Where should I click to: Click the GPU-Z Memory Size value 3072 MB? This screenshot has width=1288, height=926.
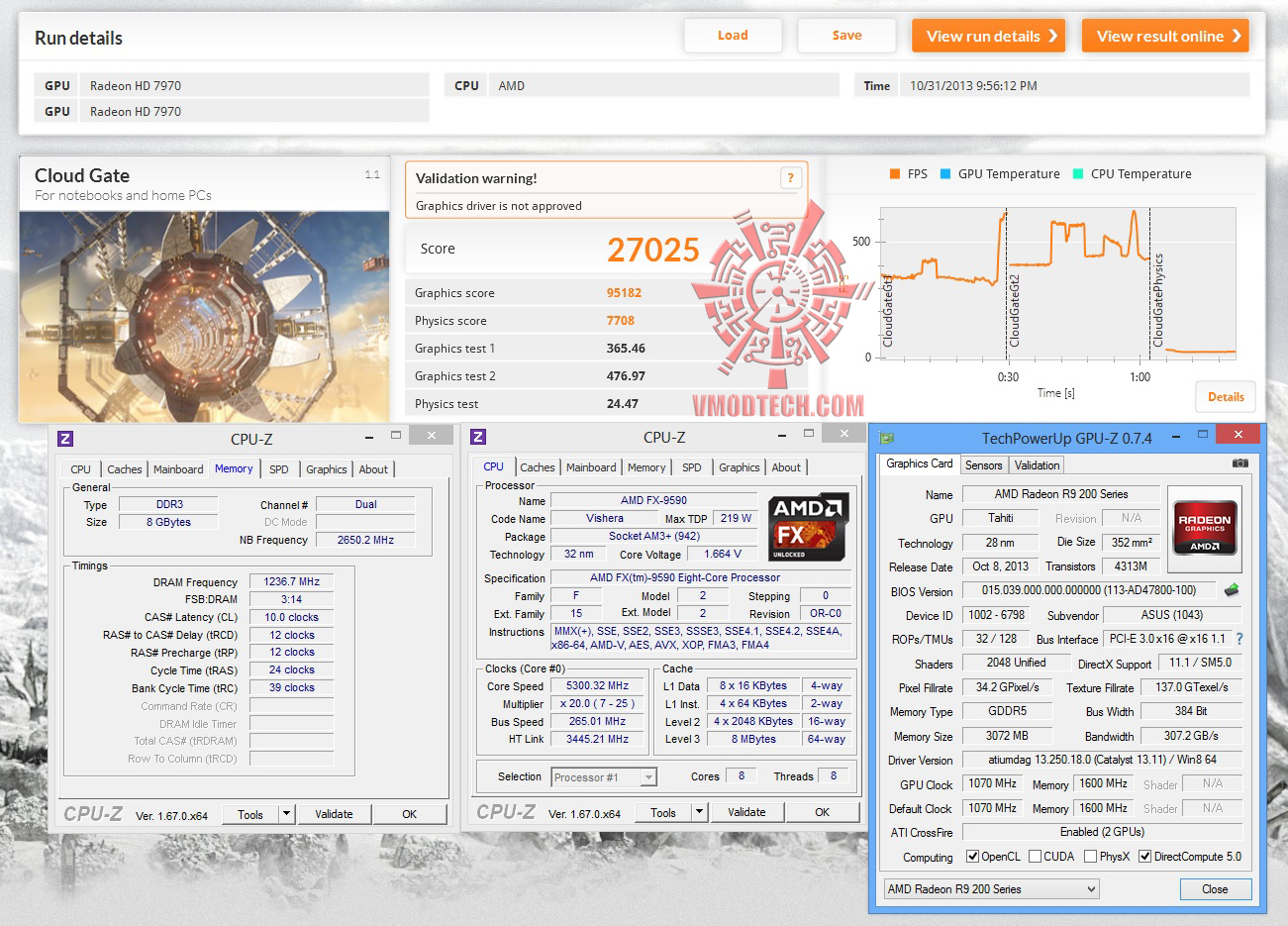1008,736
